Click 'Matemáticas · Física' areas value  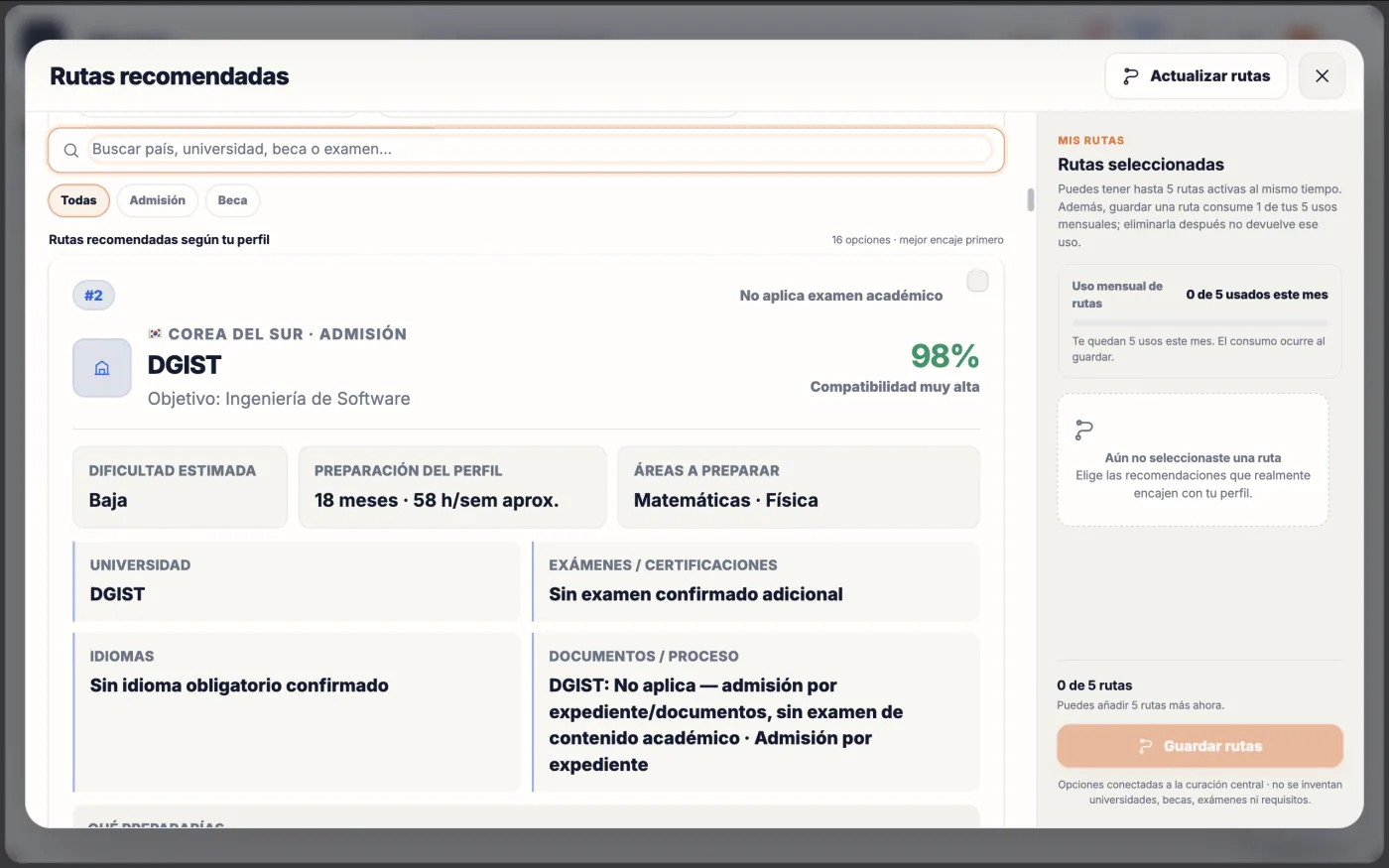(726, 500)
